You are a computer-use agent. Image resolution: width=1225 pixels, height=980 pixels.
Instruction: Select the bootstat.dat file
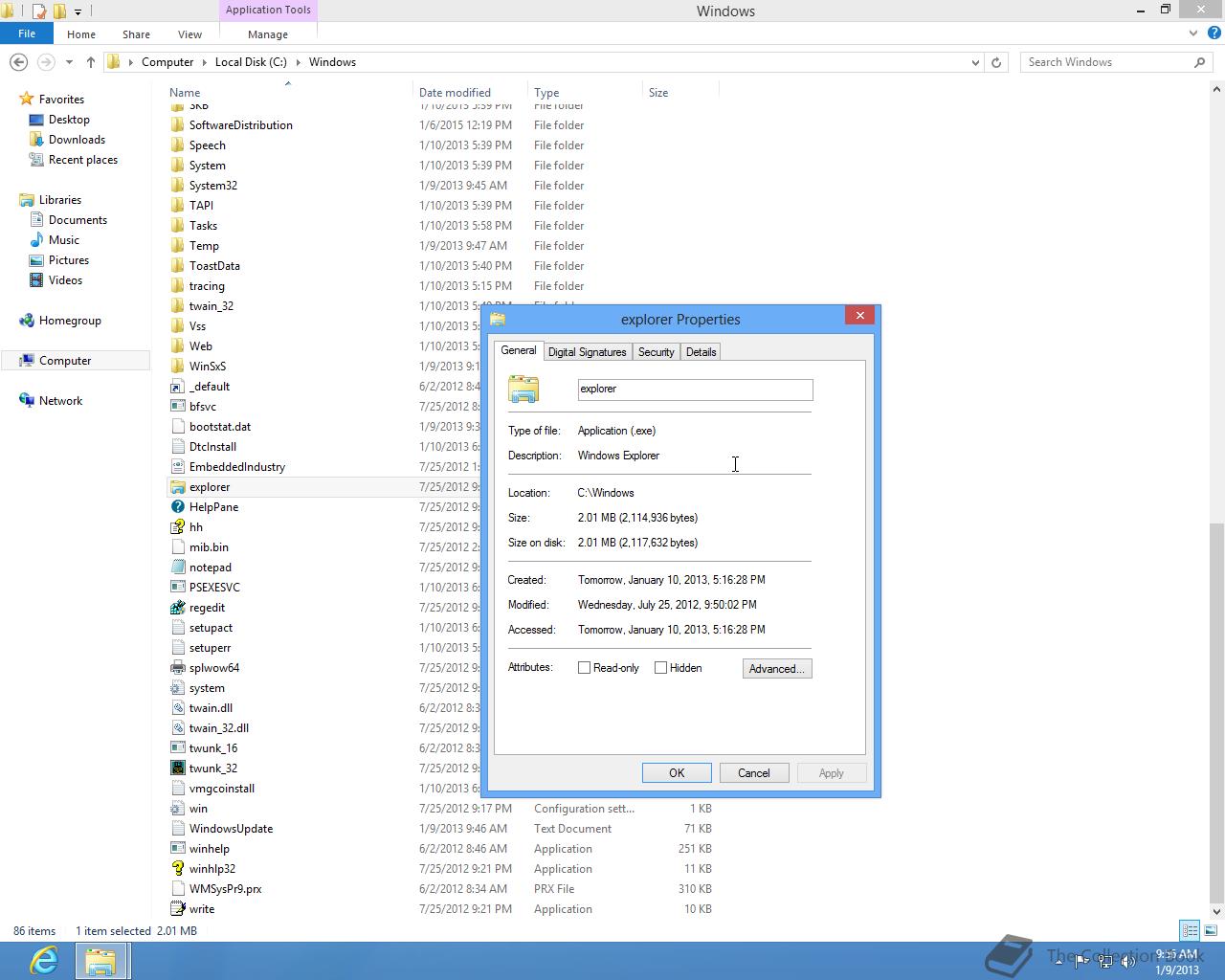tap(220, 427)
